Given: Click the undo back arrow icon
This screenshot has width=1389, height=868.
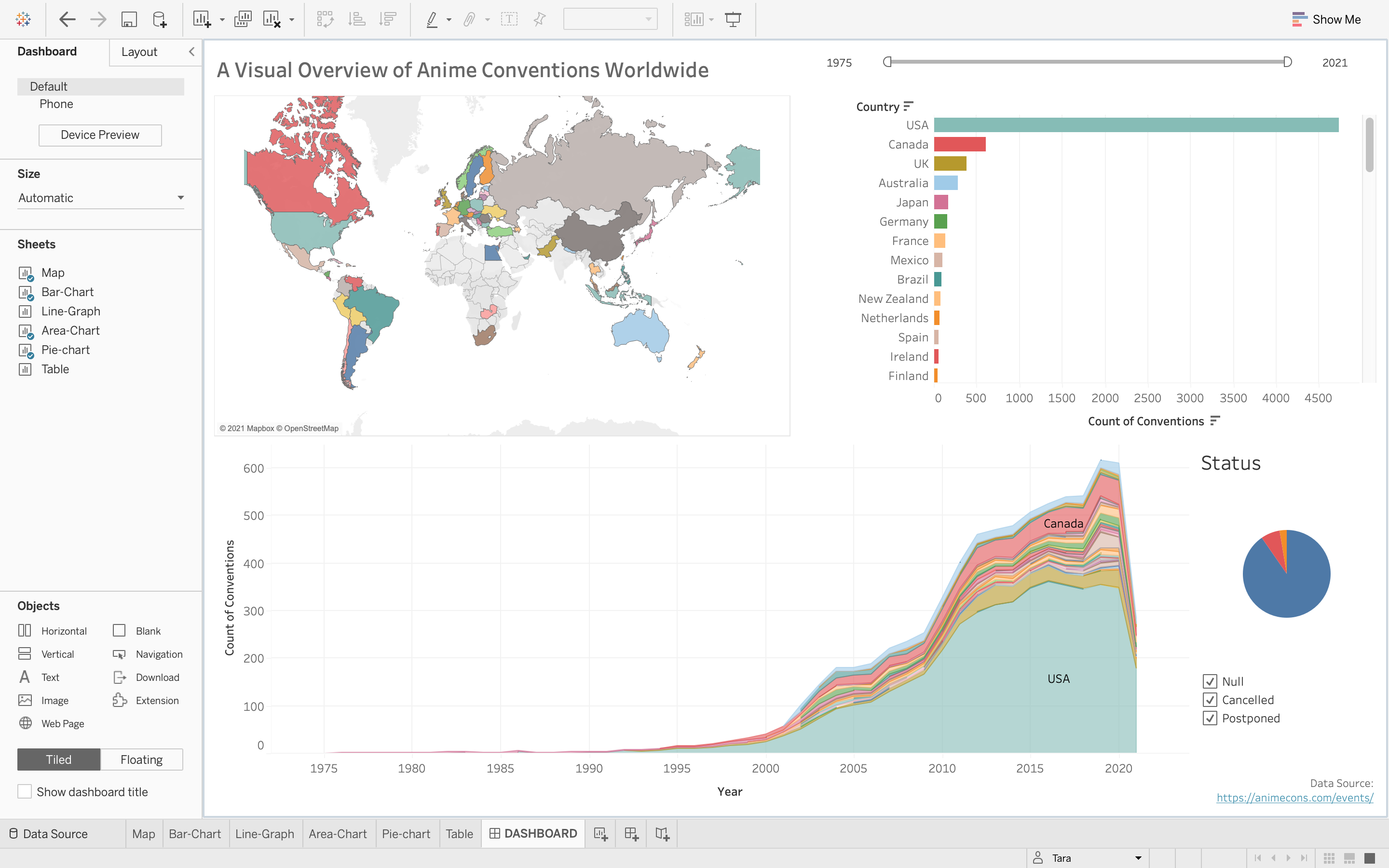Looking at the screenshot, I should (67, 19).
